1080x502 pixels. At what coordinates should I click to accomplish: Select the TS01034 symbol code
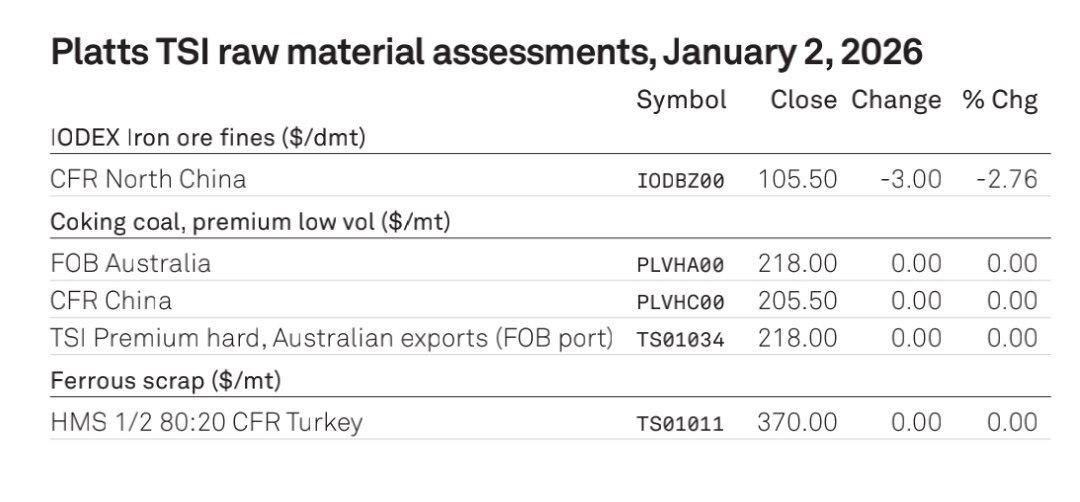680,340
